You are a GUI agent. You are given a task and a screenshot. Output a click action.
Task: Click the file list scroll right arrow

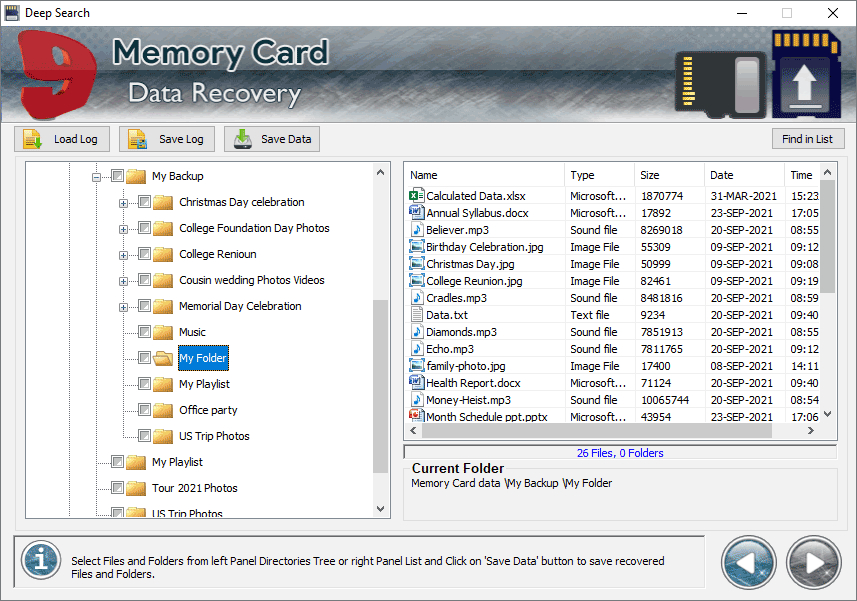tap(811, 431)
